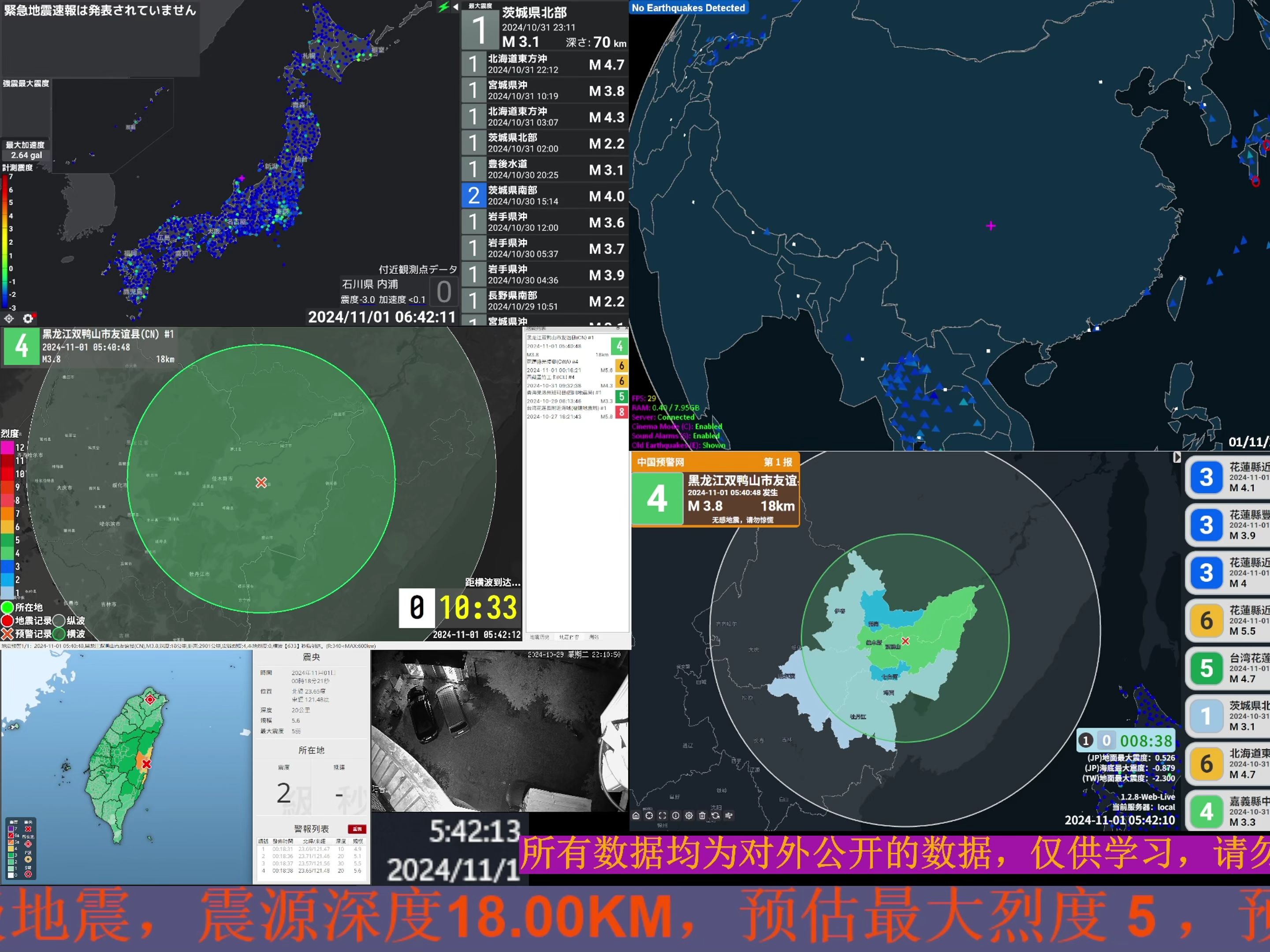Open the 地震预警 tab in the white list panel
Image resolution: width=1270 pixels, height=952 pixels.
point(569,637)
